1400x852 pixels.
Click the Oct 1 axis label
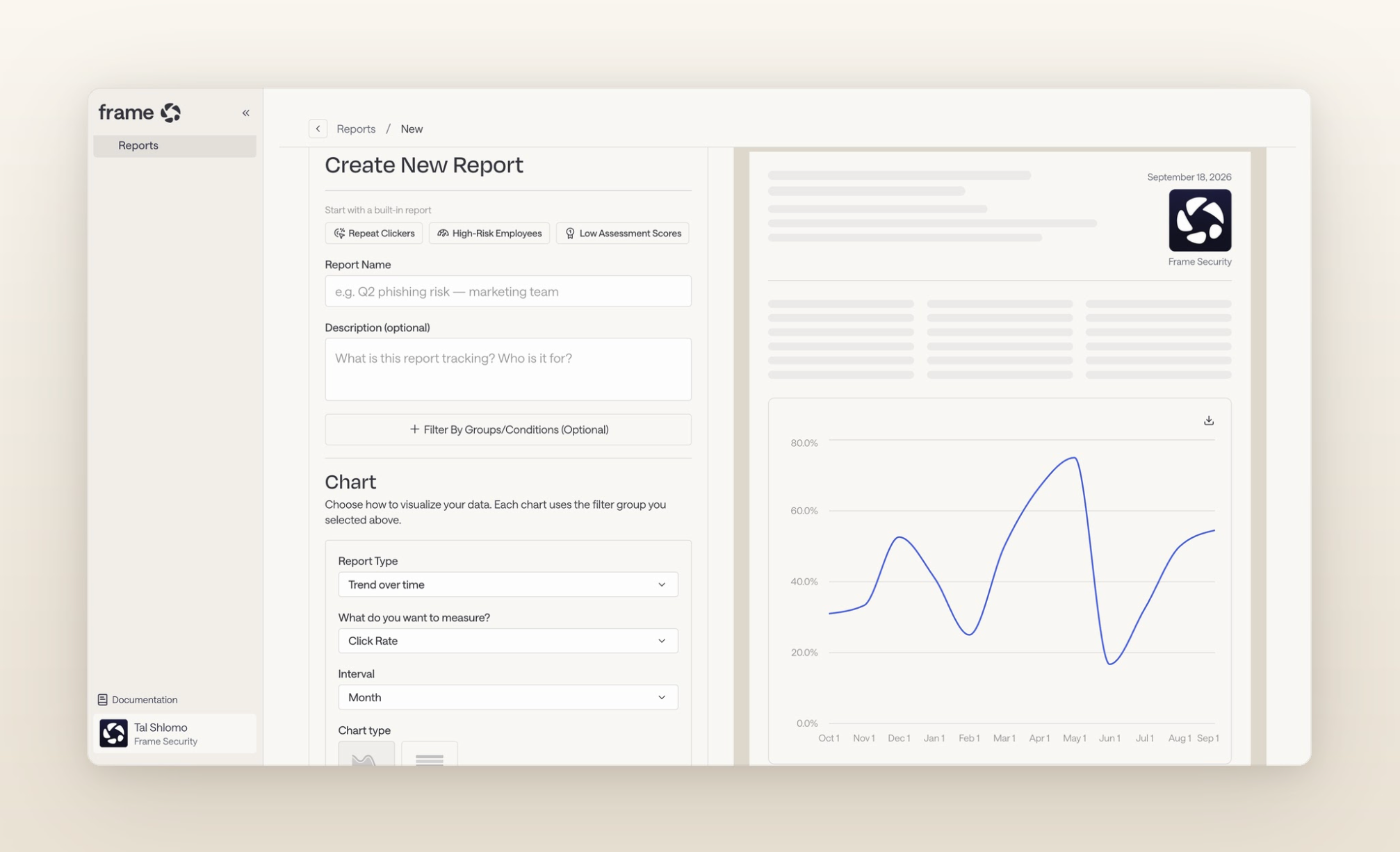829,738
